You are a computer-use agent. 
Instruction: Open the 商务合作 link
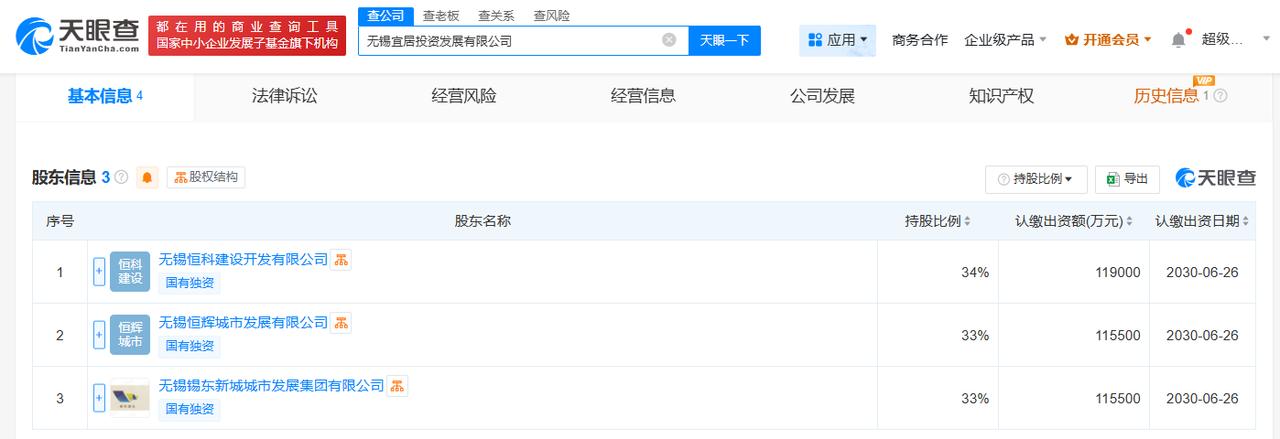click(920, 40)
